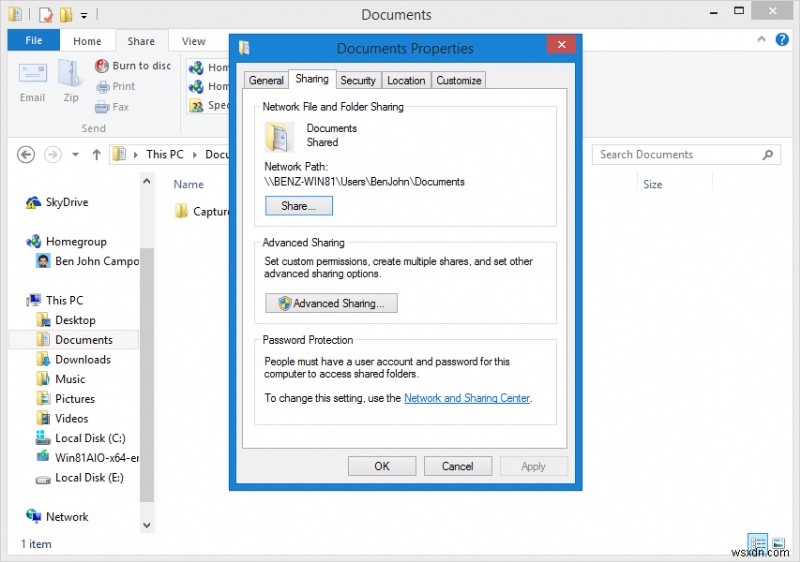This screenshot has width=800, height=562.
Task: Click the search magnifier icon
Action: click(x=767, y=155)
